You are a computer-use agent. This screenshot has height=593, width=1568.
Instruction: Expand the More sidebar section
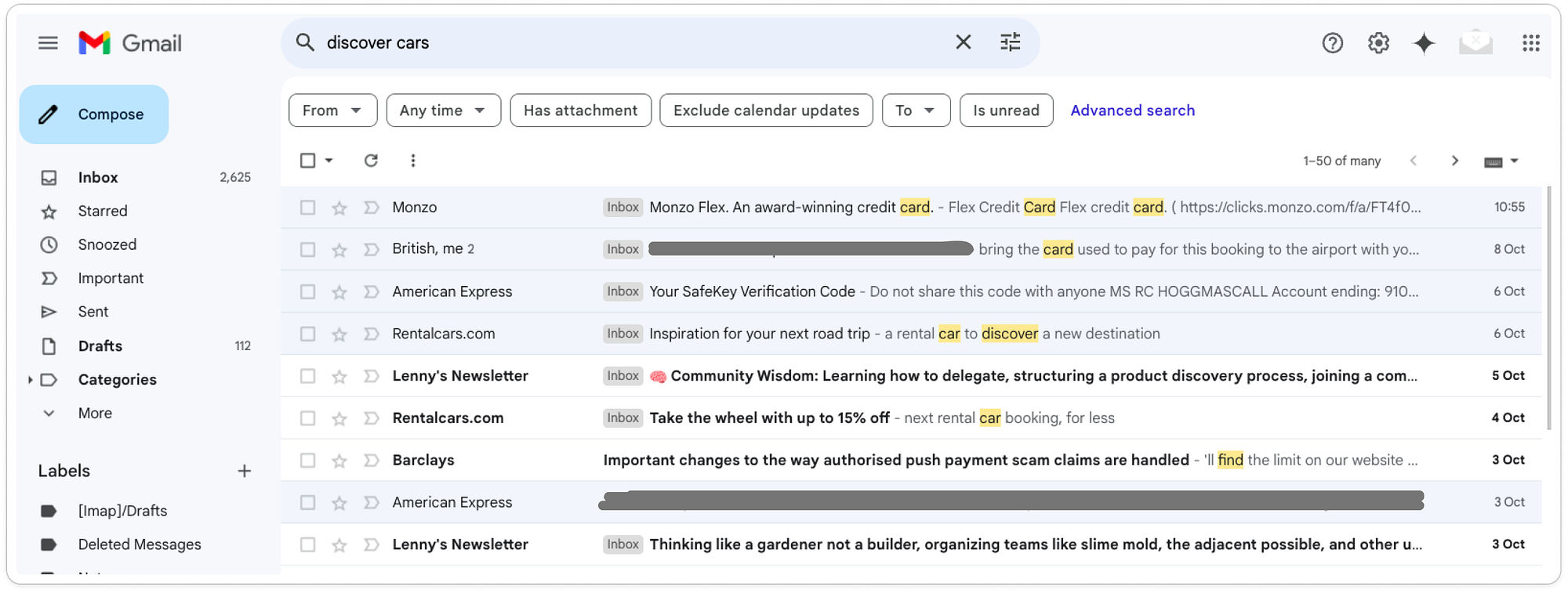pos(95,413)
